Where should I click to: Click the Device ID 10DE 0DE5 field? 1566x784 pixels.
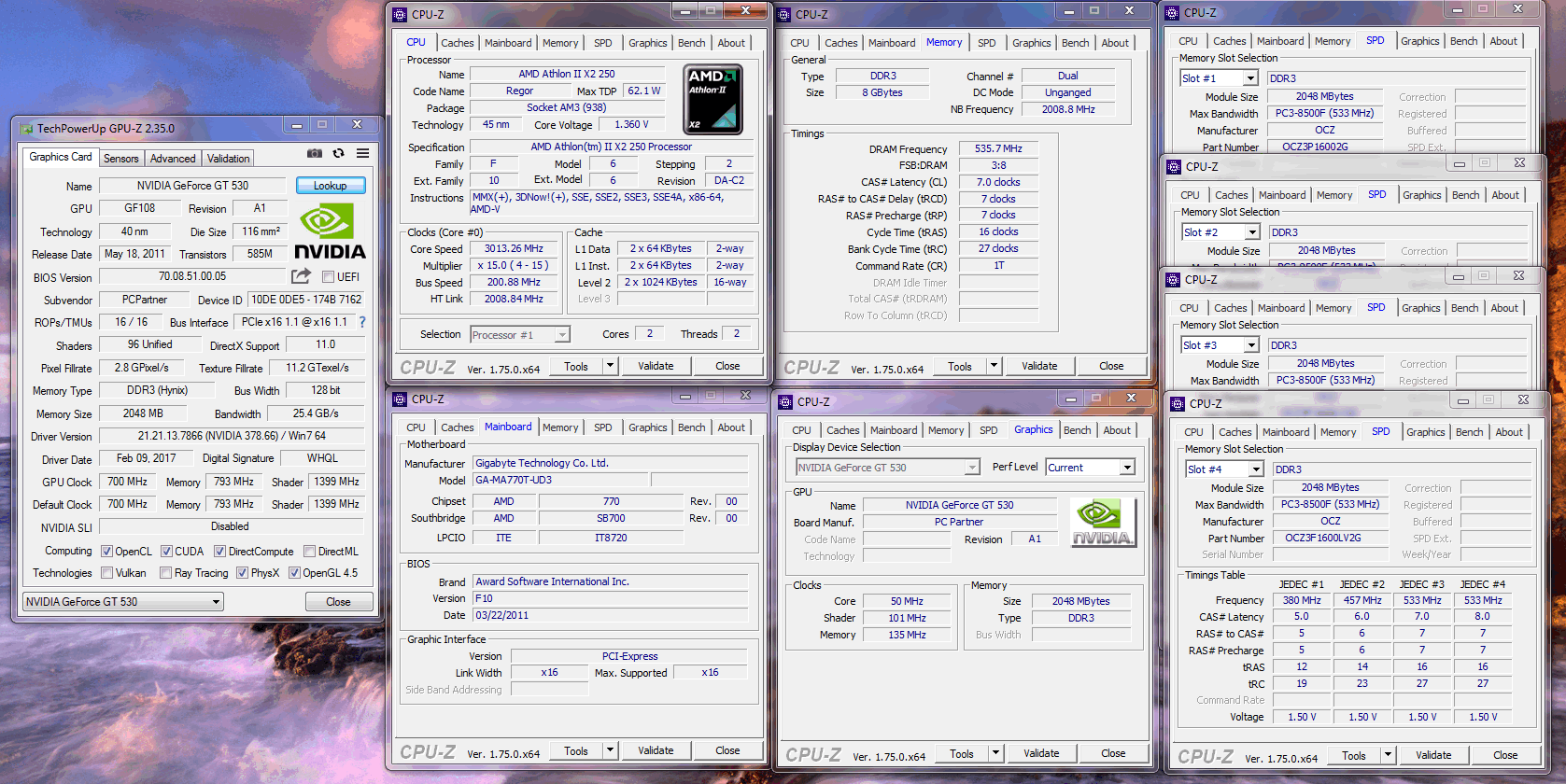(306, 300)
